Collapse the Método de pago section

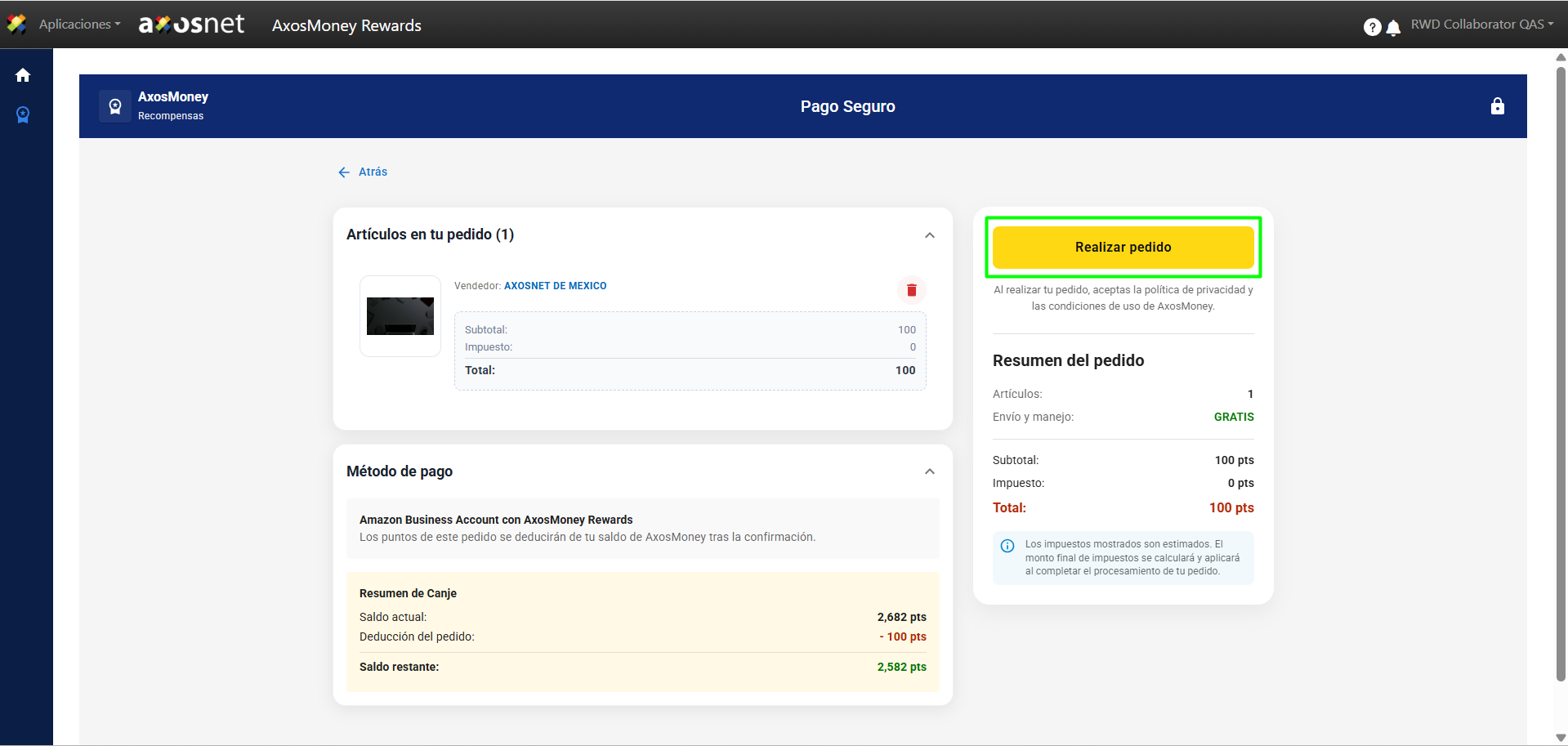click(x=929, y=471)
